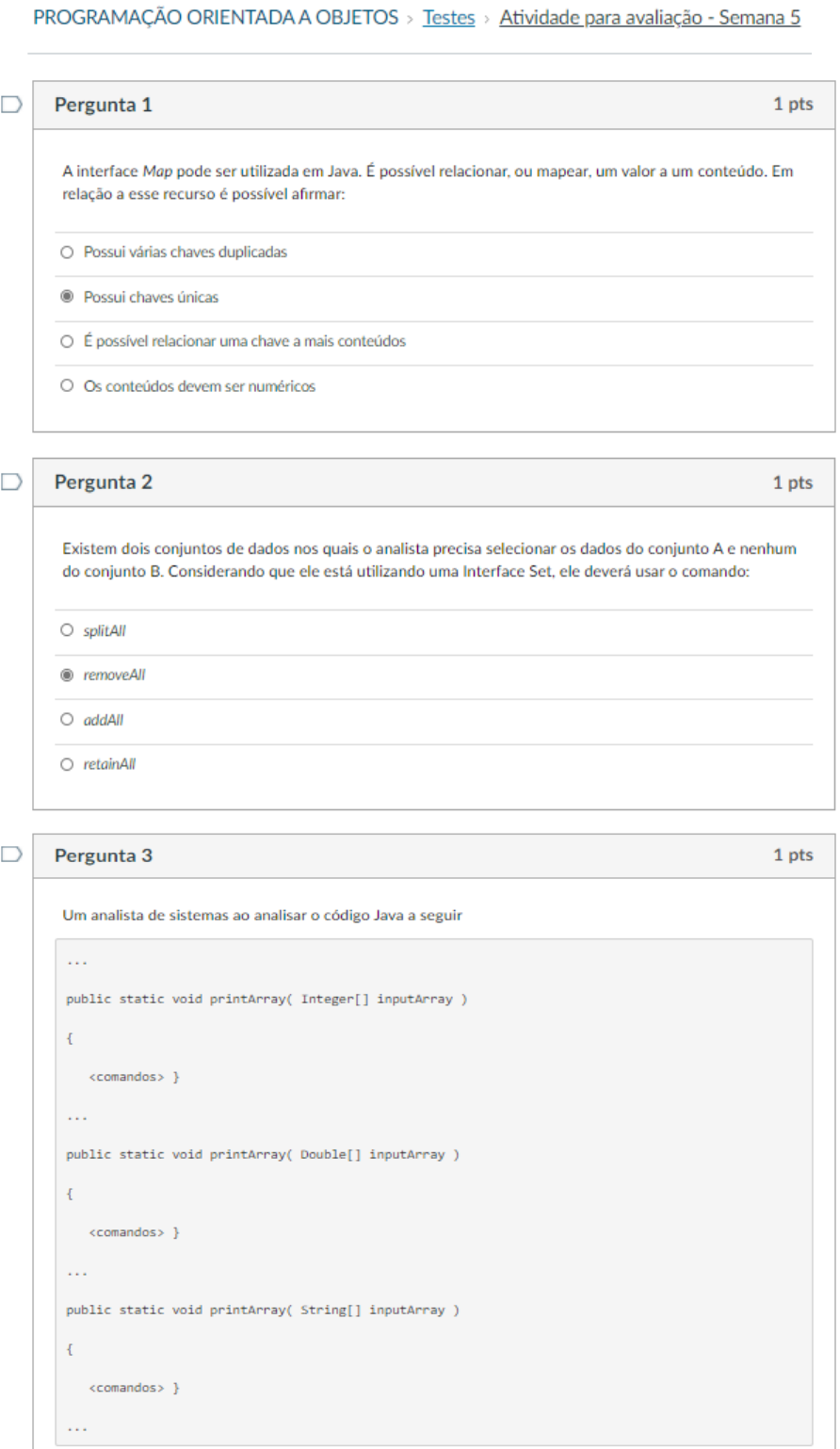
Task: Flag Pergunta 3 with the bookmark icon
Action: pyautogui.click(x=11, y=855)
